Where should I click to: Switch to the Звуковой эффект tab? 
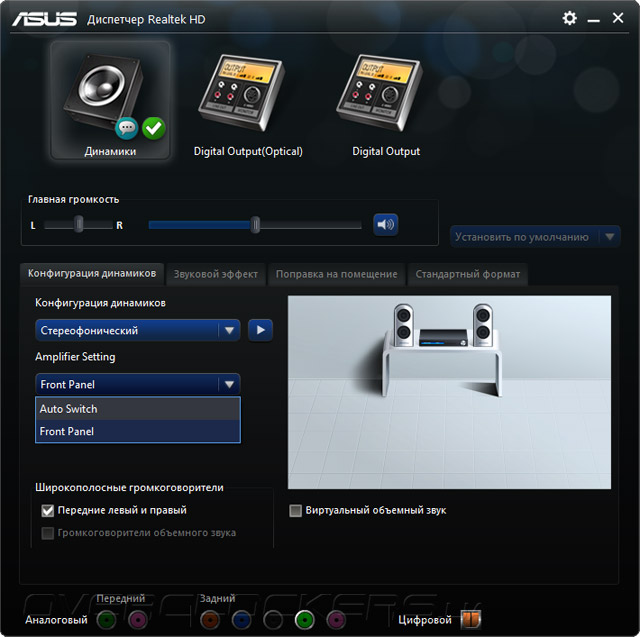tap(216, 274)
